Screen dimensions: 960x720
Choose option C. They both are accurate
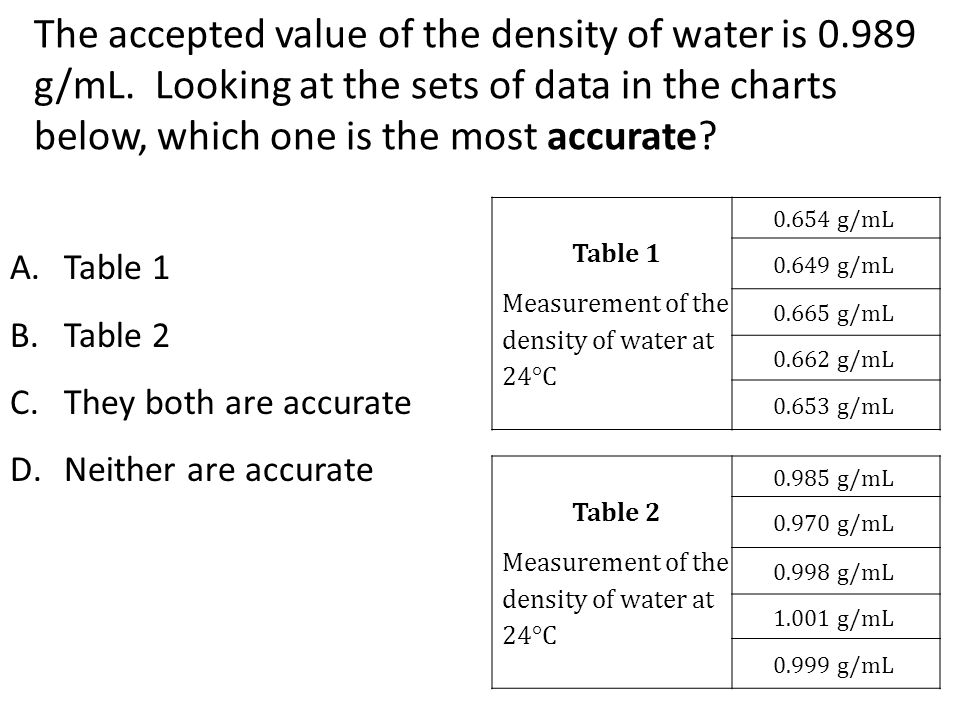pos(211,403)
